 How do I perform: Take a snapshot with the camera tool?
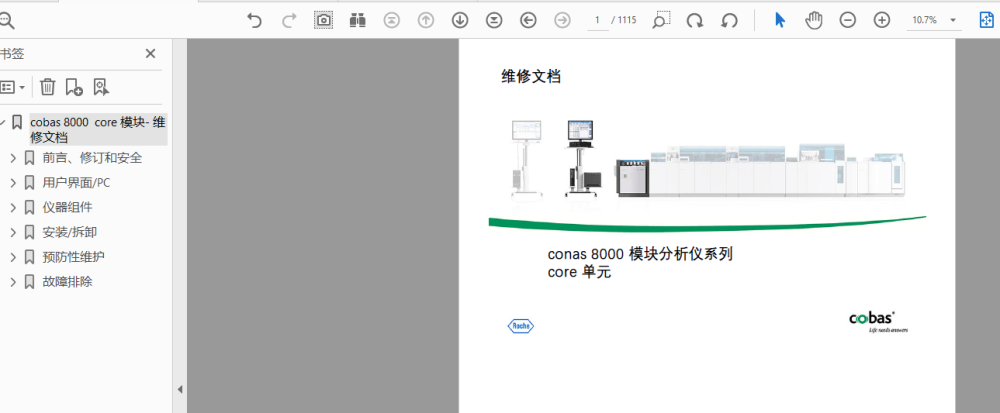[323, 20]
